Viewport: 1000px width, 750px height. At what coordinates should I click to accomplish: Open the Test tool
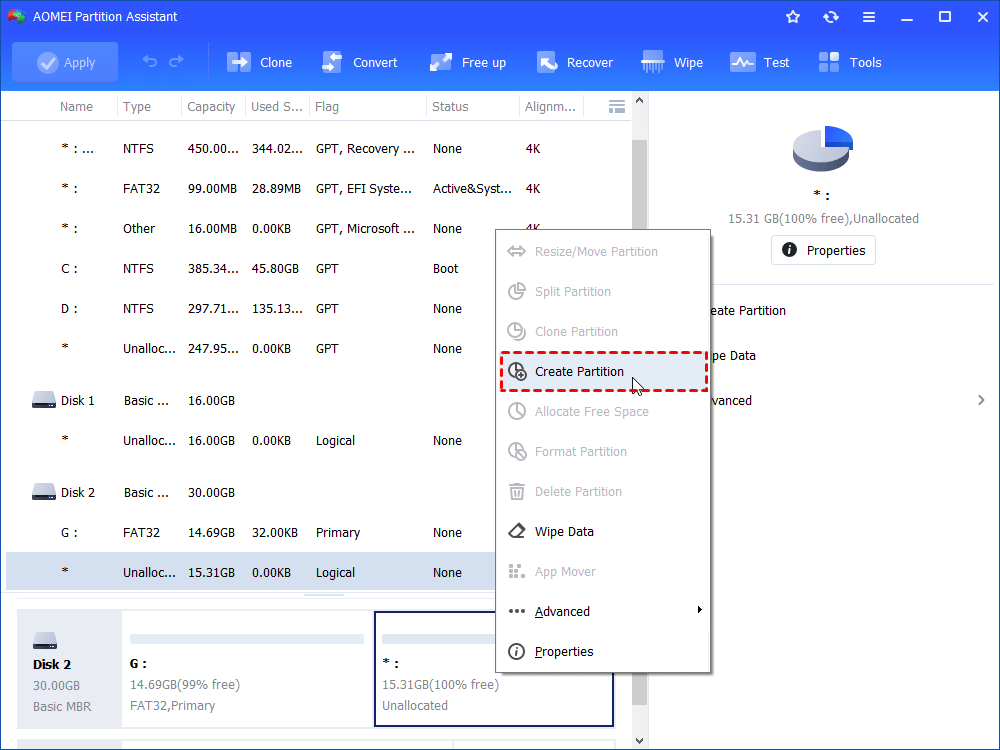coord(760,62)
